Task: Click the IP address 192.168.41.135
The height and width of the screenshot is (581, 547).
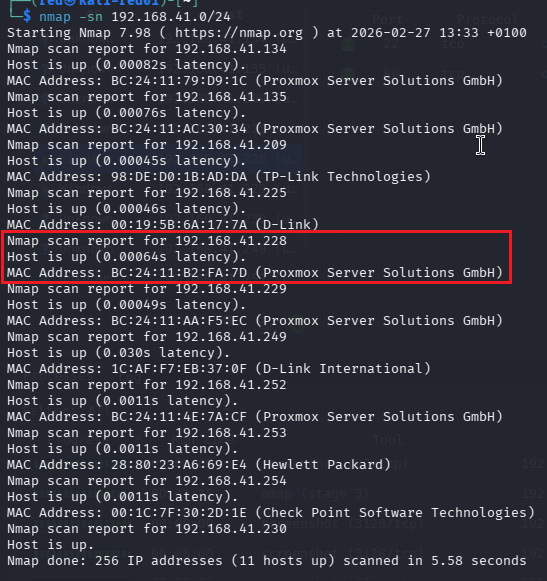Action: point(231,97)
